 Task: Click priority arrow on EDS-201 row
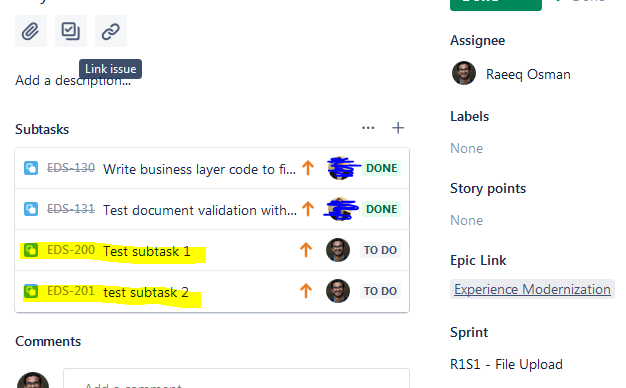point(306,291)
